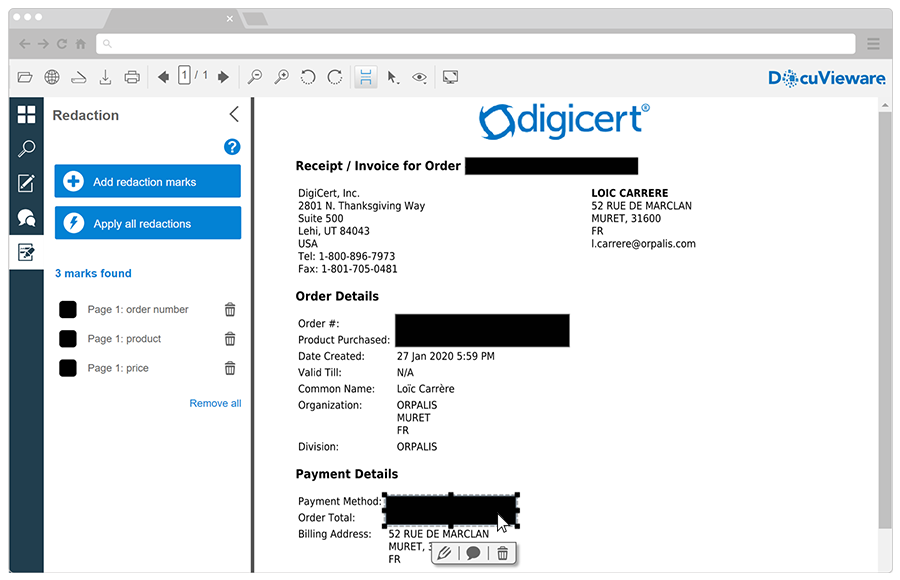Rotate the page clockwise
The width and height of the screenshot is (900, 580).
click(x=335, y=77)
